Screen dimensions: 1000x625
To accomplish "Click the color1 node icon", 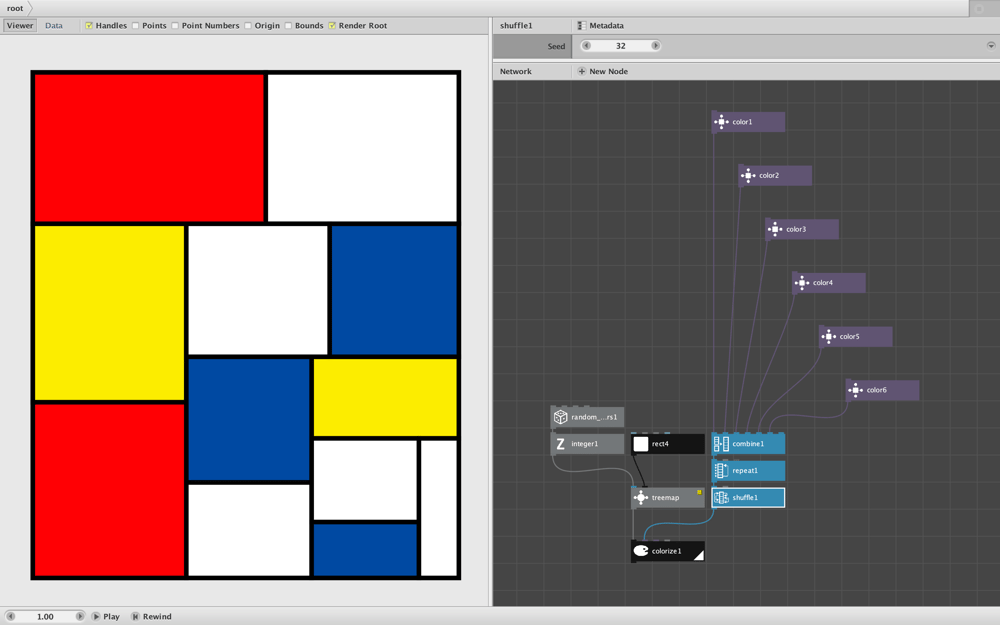I will tap(721, 122).
